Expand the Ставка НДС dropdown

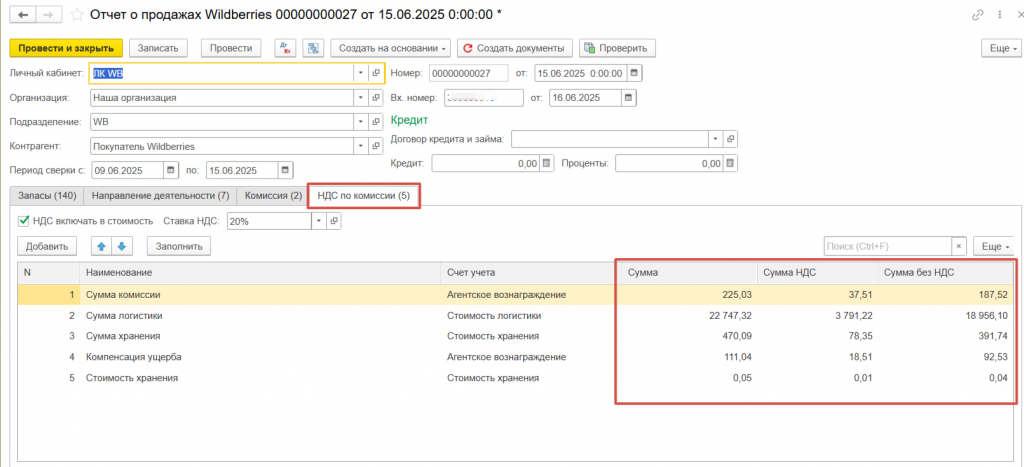click(x=319, y=221)
